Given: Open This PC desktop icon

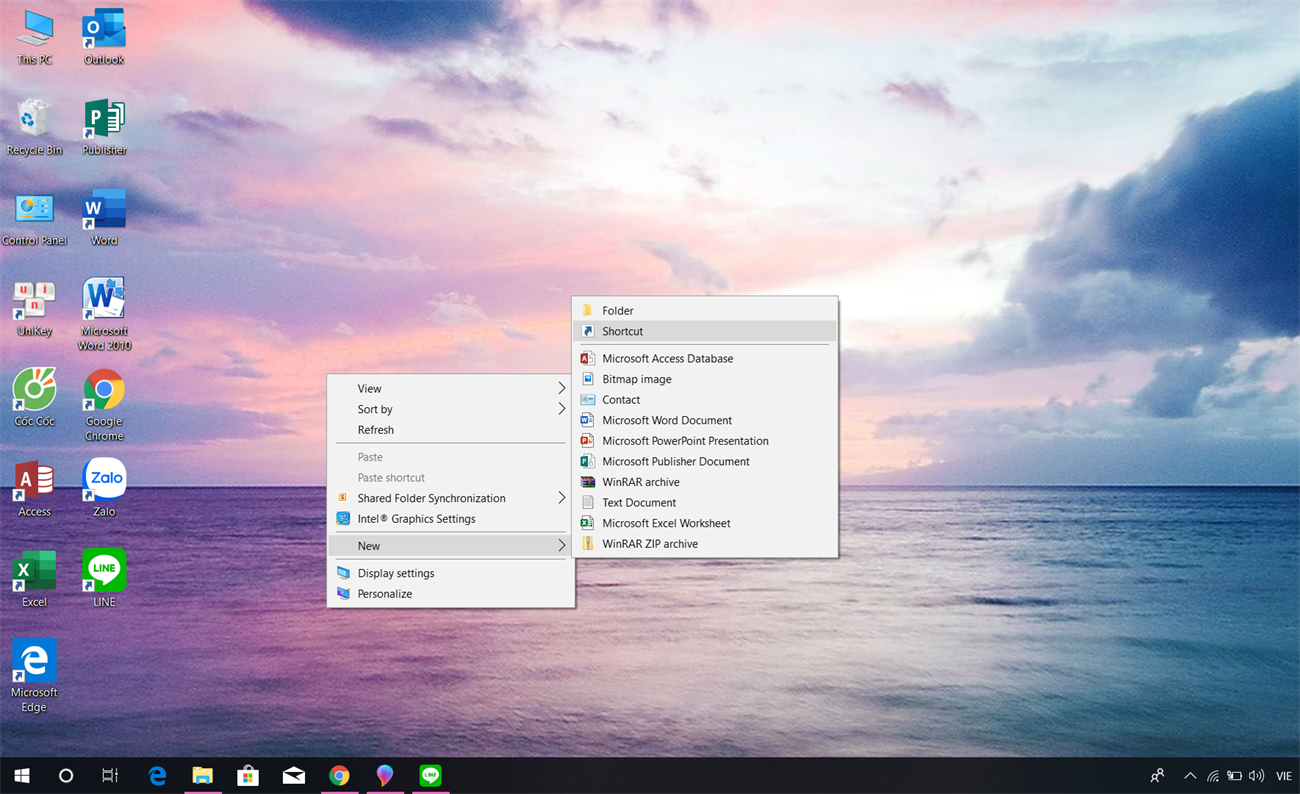Looking at the screenshot, I should 34,38.
